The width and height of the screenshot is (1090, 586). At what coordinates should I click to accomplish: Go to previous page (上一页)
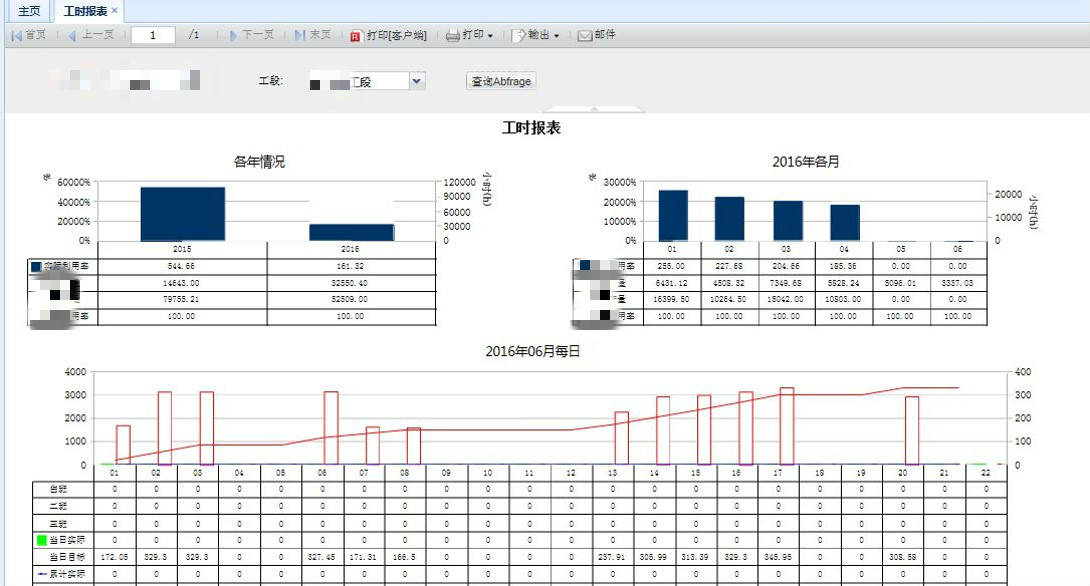coord(91,35)
